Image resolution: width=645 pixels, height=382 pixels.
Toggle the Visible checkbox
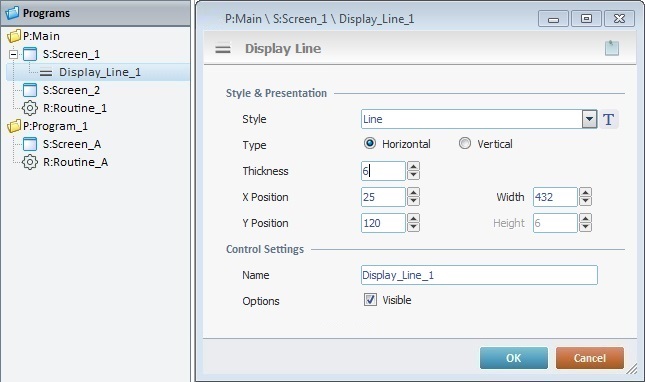[x=370, y=299]
